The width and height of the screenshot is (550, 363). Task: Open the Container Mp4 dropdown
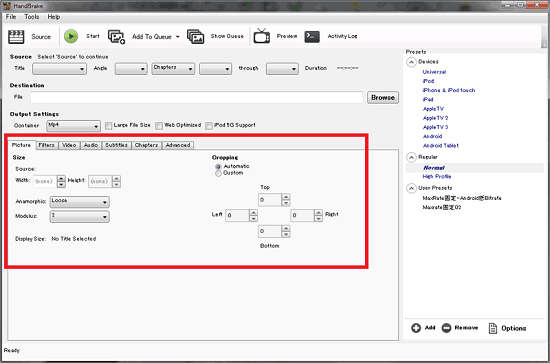pyautogui.click(x=73, y=126)
